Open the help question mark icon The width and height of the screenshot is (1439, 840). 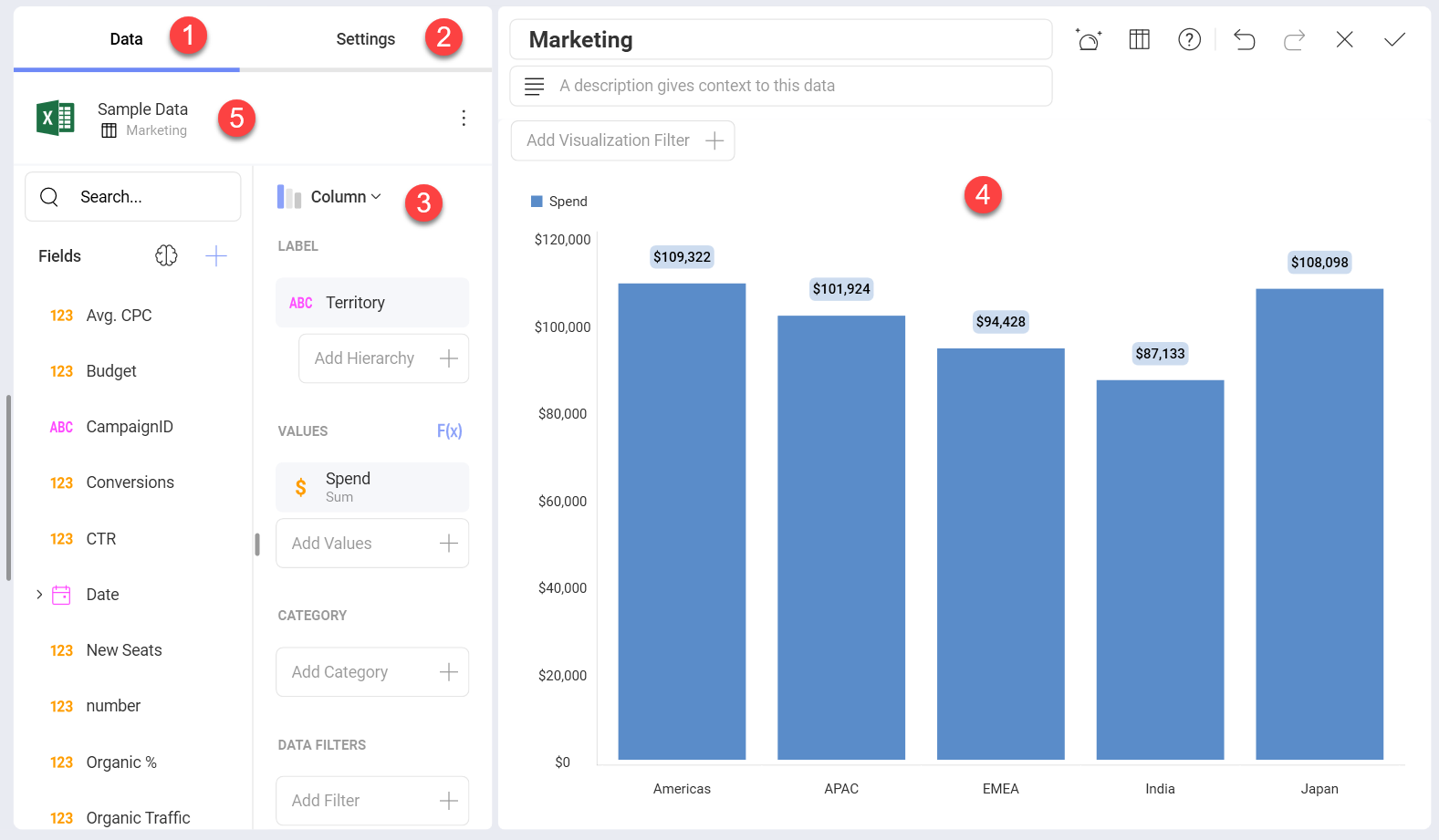point(1190,39)
